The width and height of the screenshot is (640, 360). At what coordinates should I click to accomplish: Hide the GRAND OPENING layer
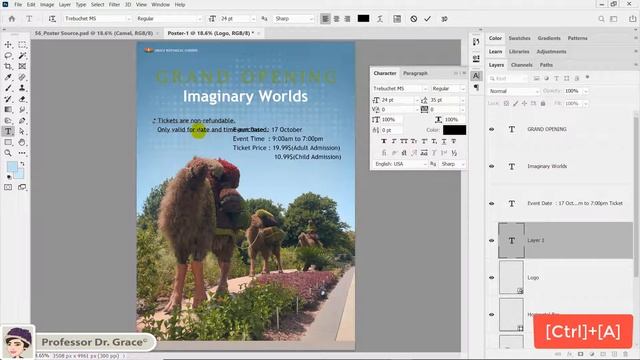coord(491,129)
